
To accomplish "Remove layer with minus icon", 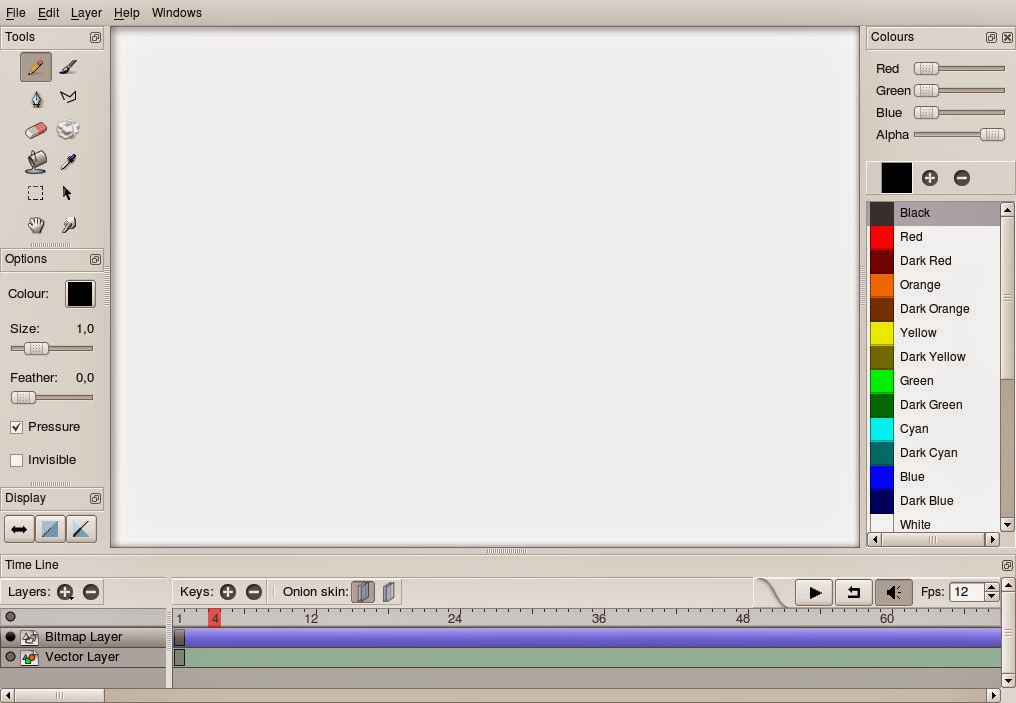I will click(91, 592).
